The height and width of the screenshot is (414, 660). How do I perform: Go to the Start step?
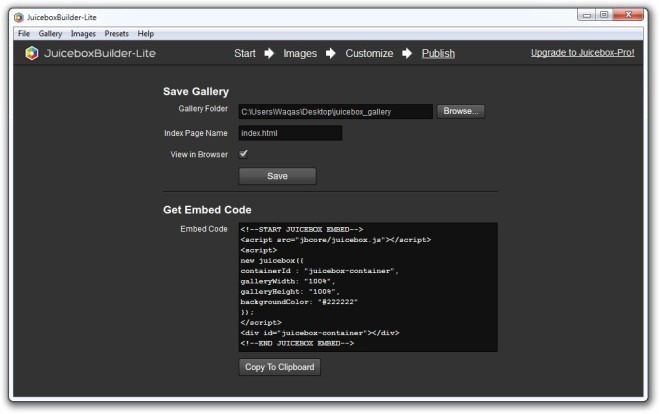click(245, 53)
